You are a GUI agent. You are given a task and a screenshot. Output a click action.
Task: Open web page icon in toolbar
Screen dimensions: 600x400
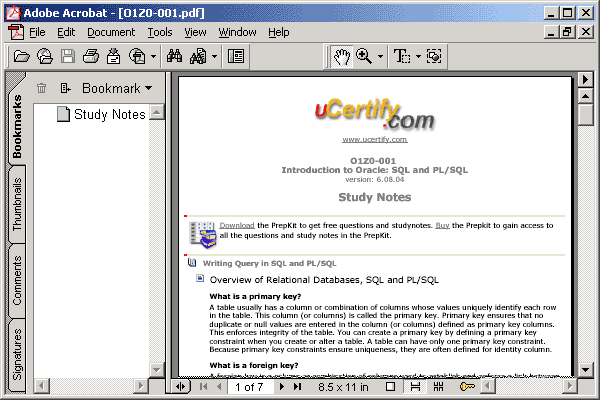pyautogui.click(x=45, y=56)
